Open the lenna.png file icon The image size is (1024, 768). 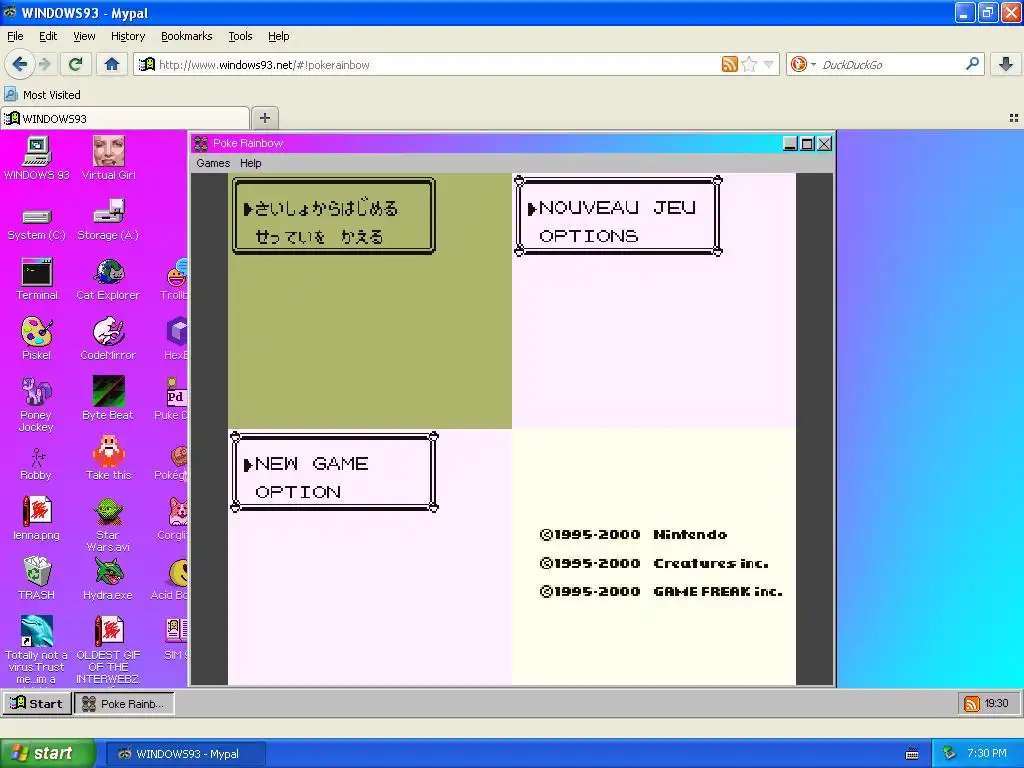37,519
